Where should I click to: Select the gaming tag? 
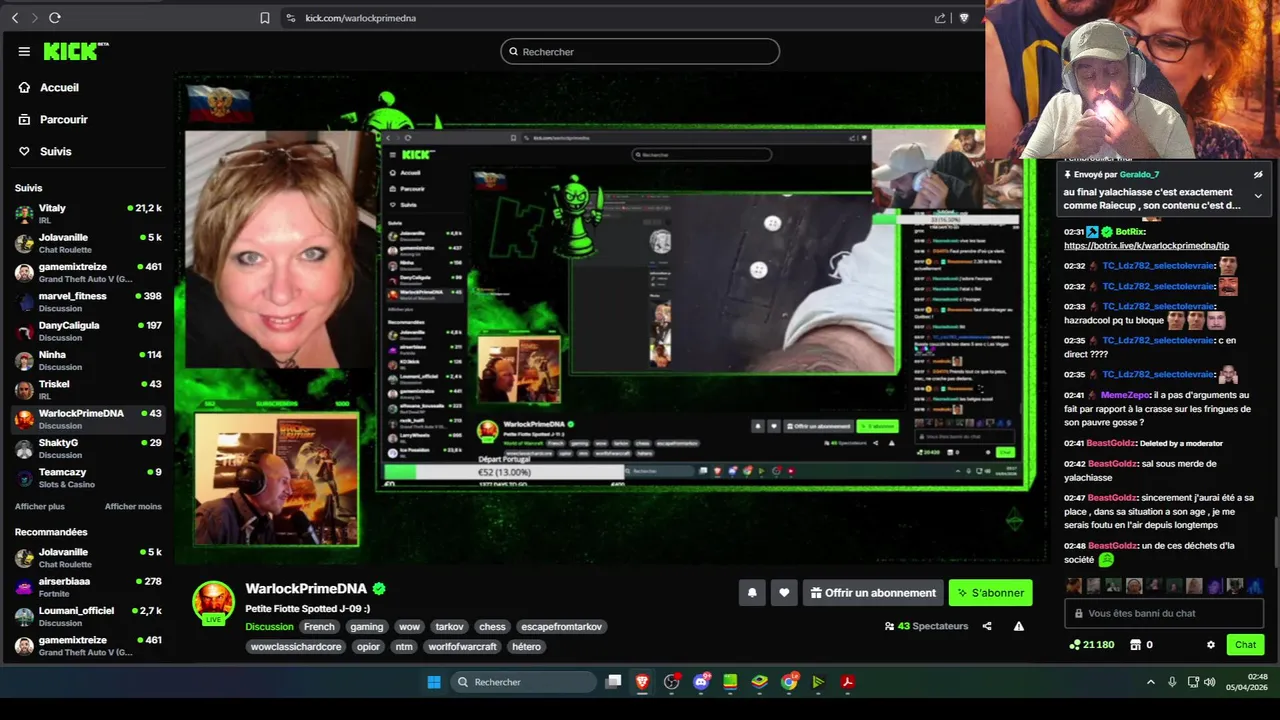click(367, 627)
